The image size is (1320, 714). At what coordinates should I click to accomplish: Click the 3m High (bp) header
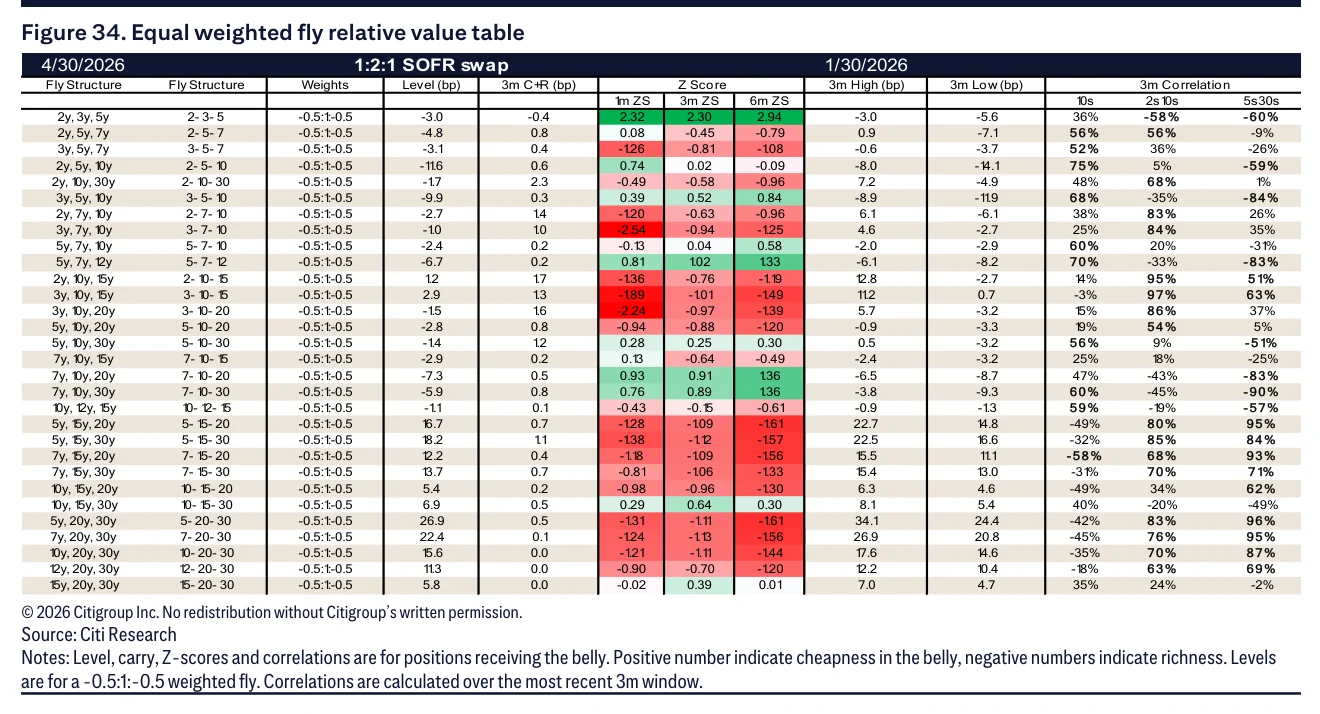[x=866, y=85]
